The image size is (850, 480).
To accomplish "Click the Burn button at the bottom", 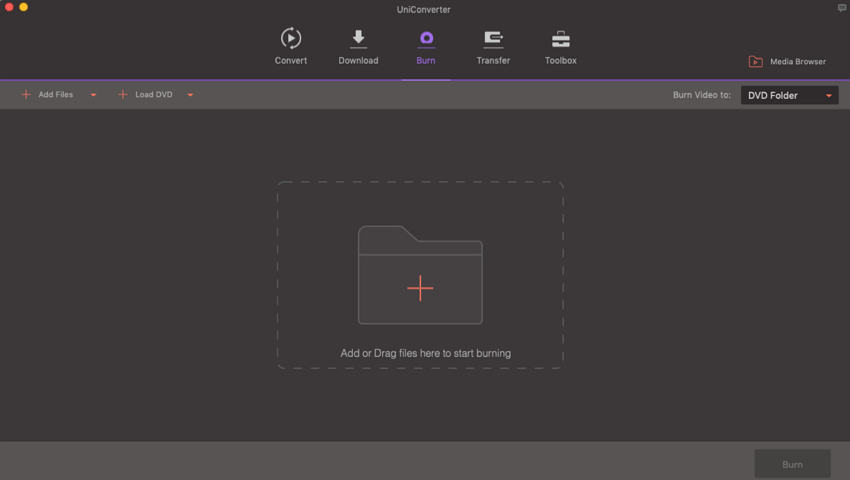I will pos(793,464).
